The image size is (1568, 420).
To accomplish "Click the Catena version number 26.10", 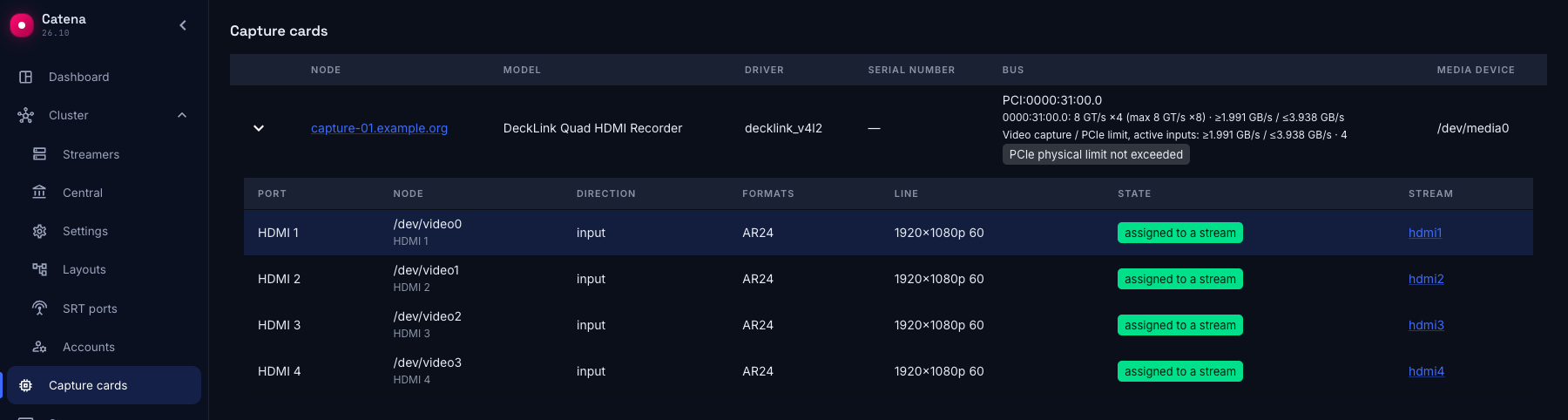I will pyautogui.click(x=56, y=33).
